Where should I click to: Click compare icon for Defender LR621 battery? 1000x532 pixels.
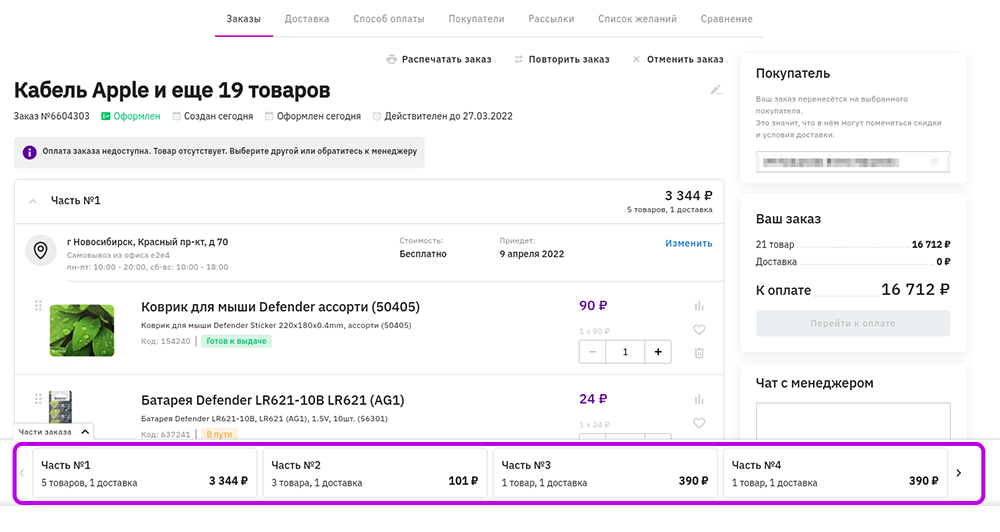(699, 399)
